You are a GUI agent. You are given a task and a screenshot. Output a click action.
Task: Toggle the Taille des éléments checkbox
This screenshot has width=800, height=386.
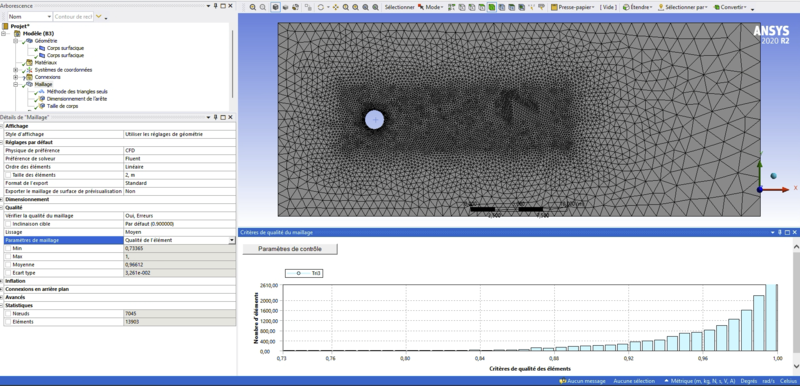click(x=7, y=175)
